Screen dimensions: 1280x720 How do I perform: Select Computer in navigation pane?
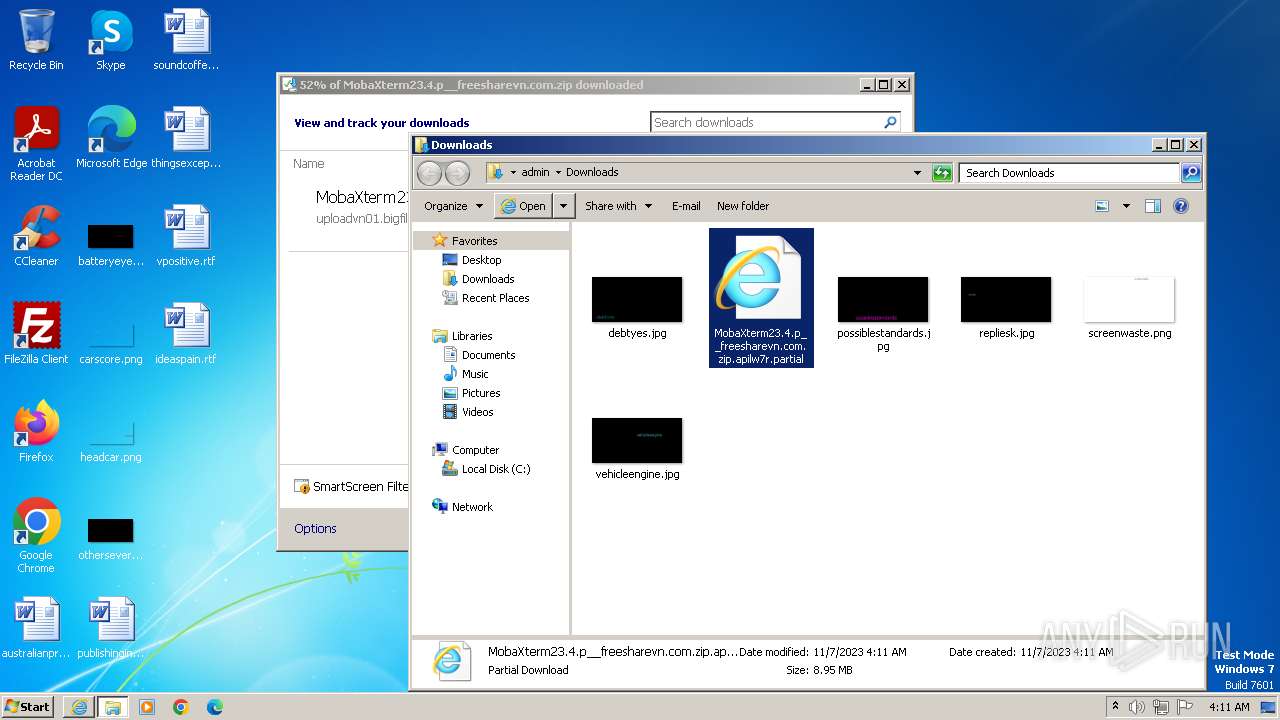click(475, 450)
